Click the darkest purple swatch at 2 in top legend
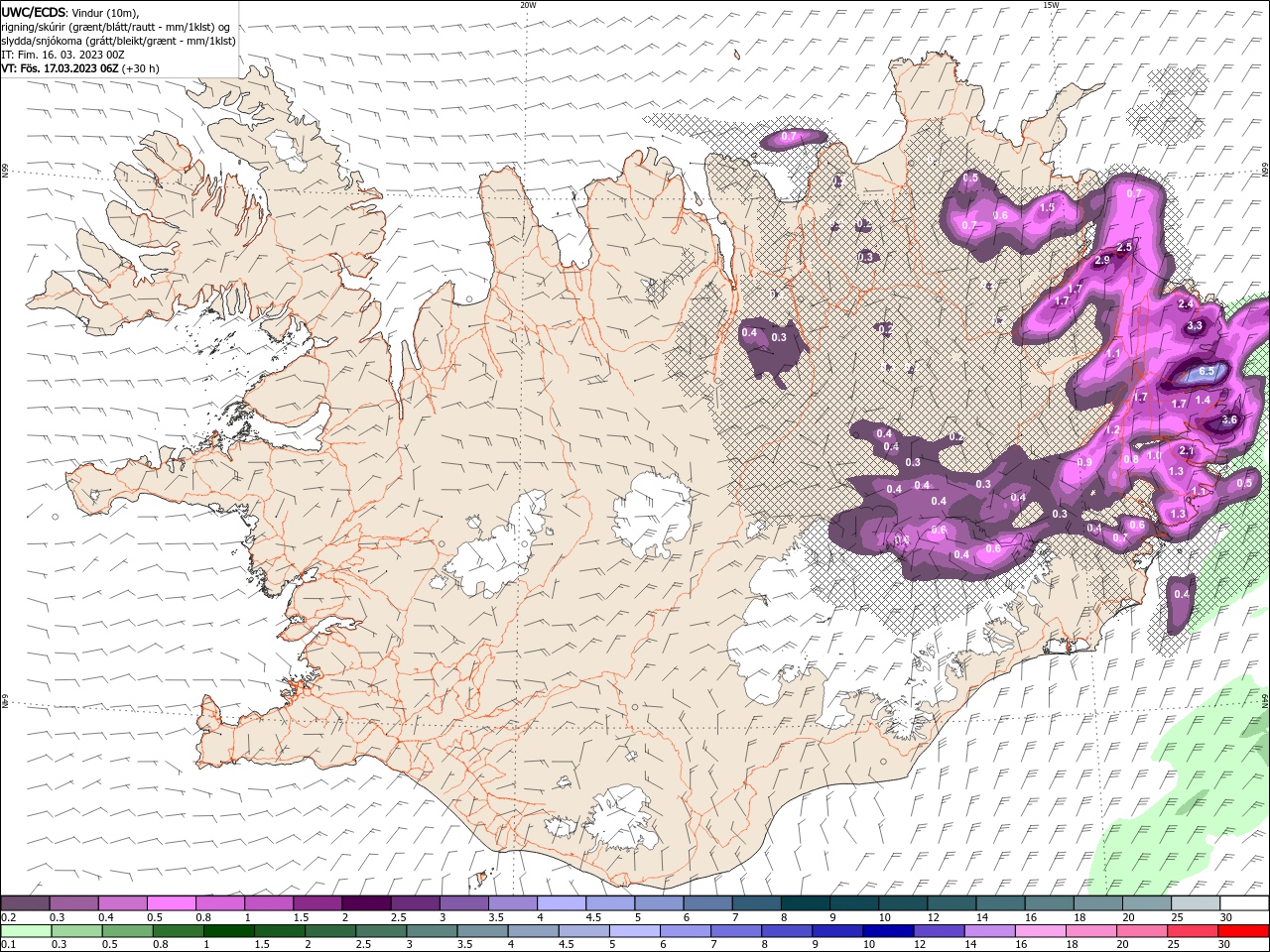1270x952 pixels. [365, 903]
